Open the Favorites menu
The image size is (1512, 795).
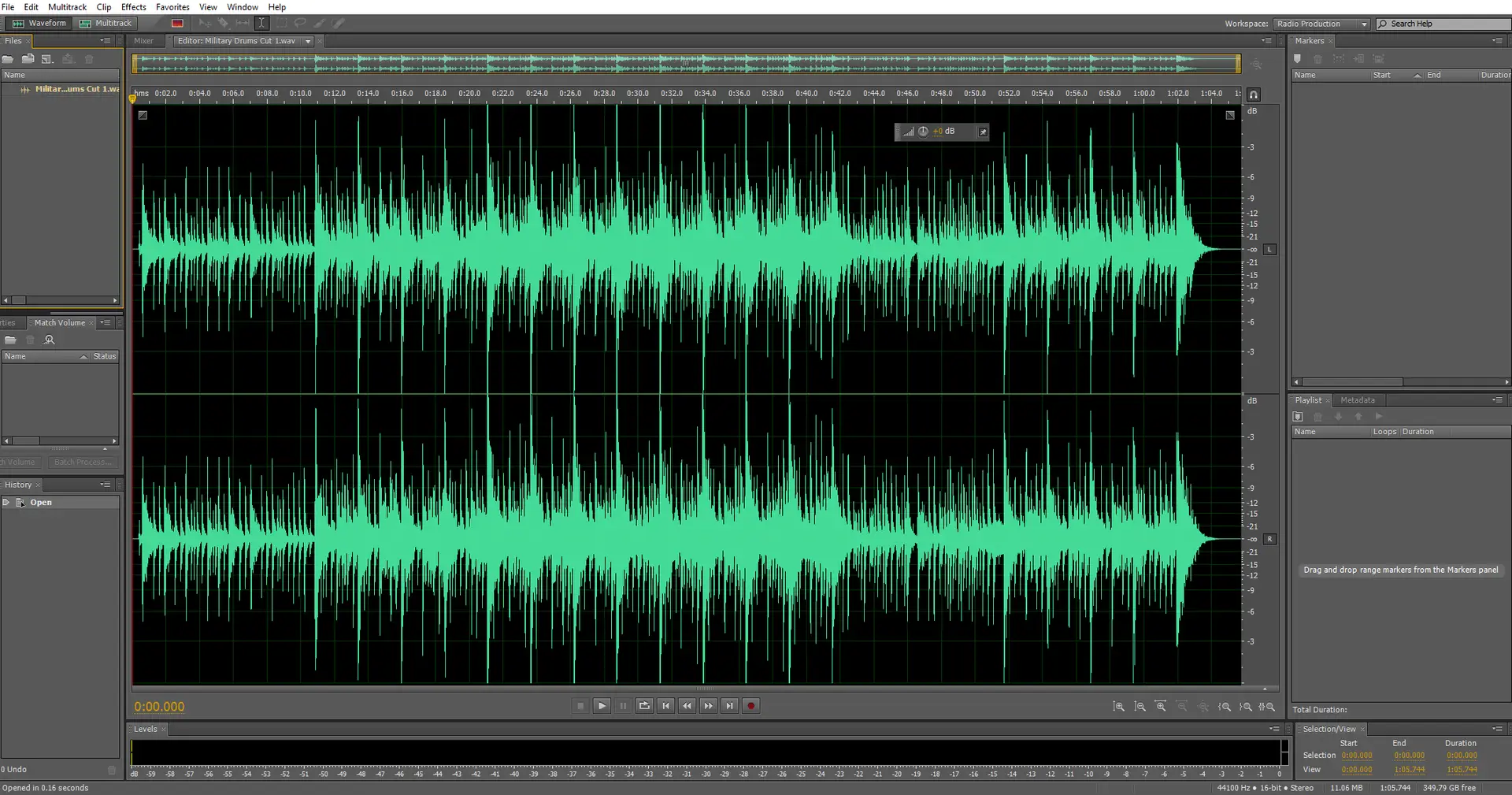tap(172, 7)
